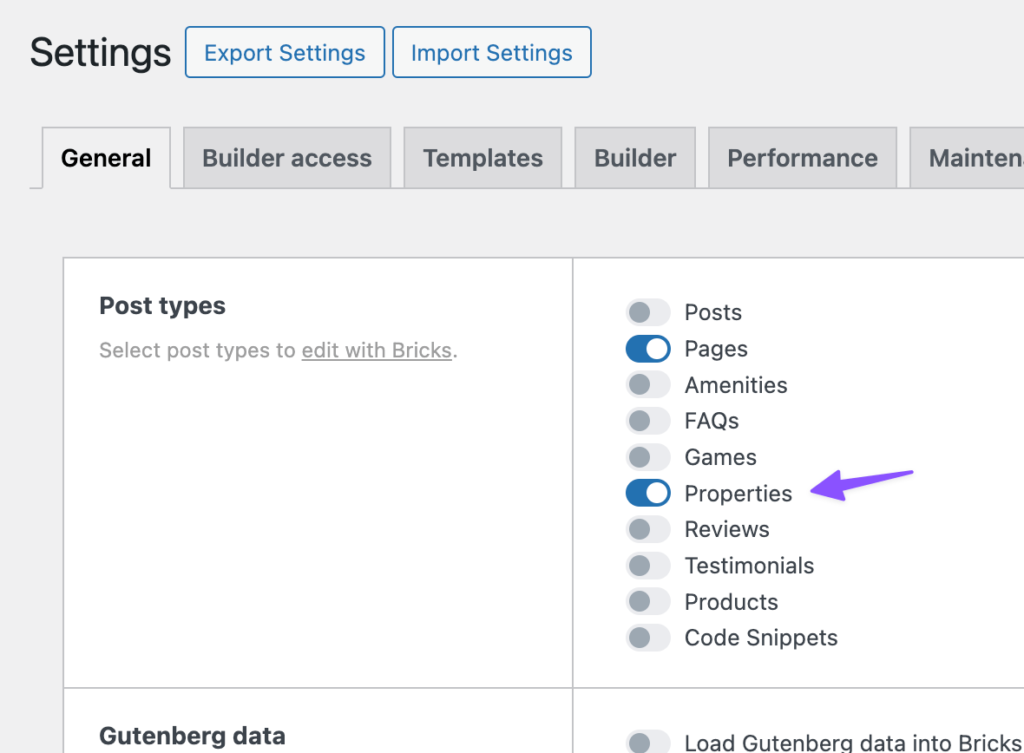1024x753 pixels.
Task: Open the Templates tab
Action: pos(483,158)
